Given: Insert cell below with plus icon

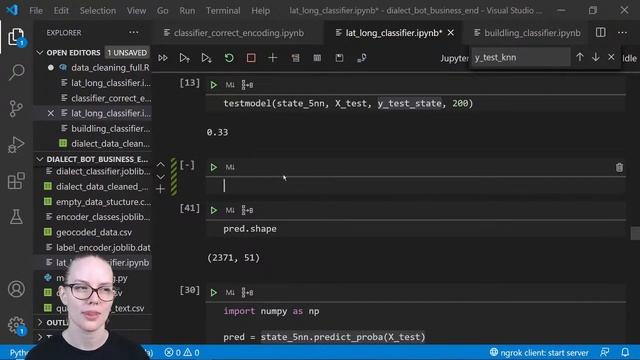Looking at the screenshot, I should coord(160,189).
